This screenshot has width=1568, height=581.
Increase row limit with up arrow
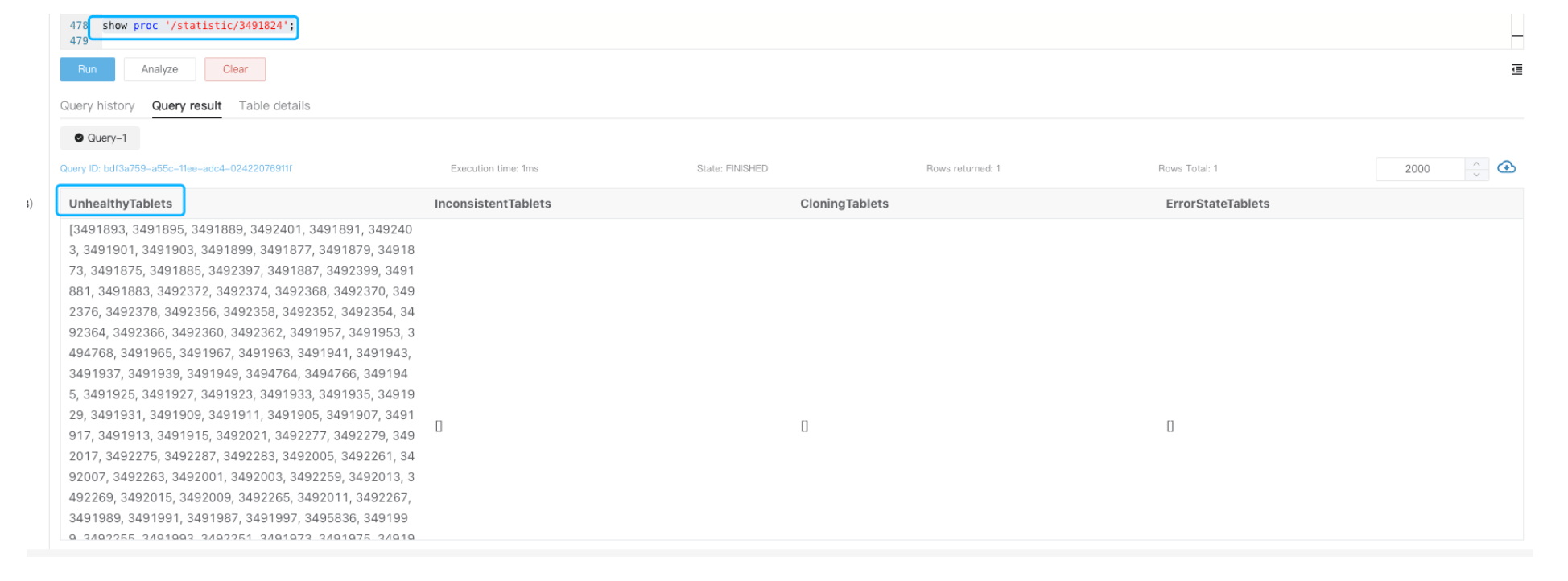[x=1476, y=163]
